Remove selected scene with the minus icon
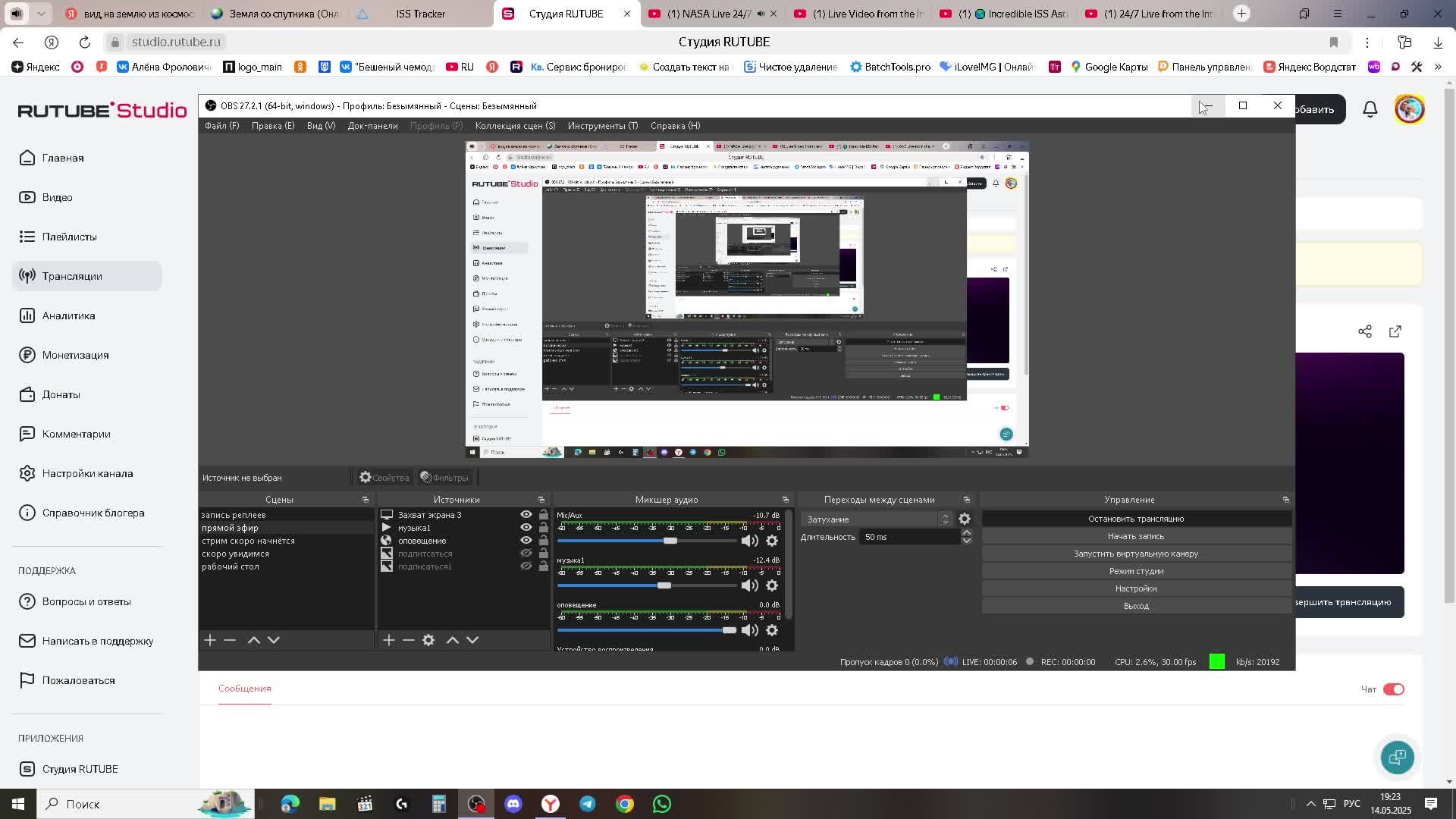Image resolution: width=1456 pixels, height=819 pixels. pos(230,640)
